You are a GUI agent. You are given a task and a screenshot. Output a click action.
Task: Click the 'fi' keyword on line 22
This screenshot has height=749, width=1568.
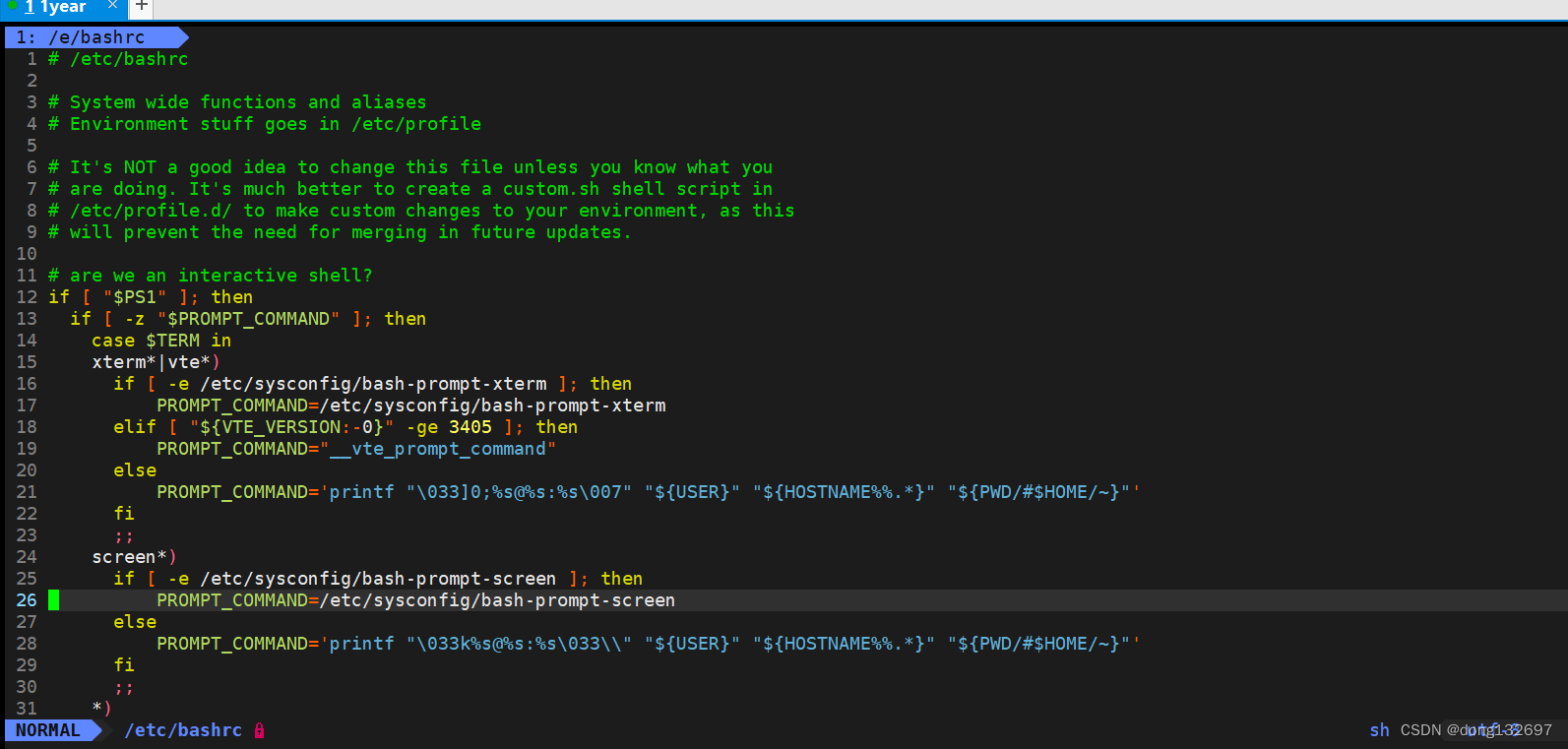[124, 514]
